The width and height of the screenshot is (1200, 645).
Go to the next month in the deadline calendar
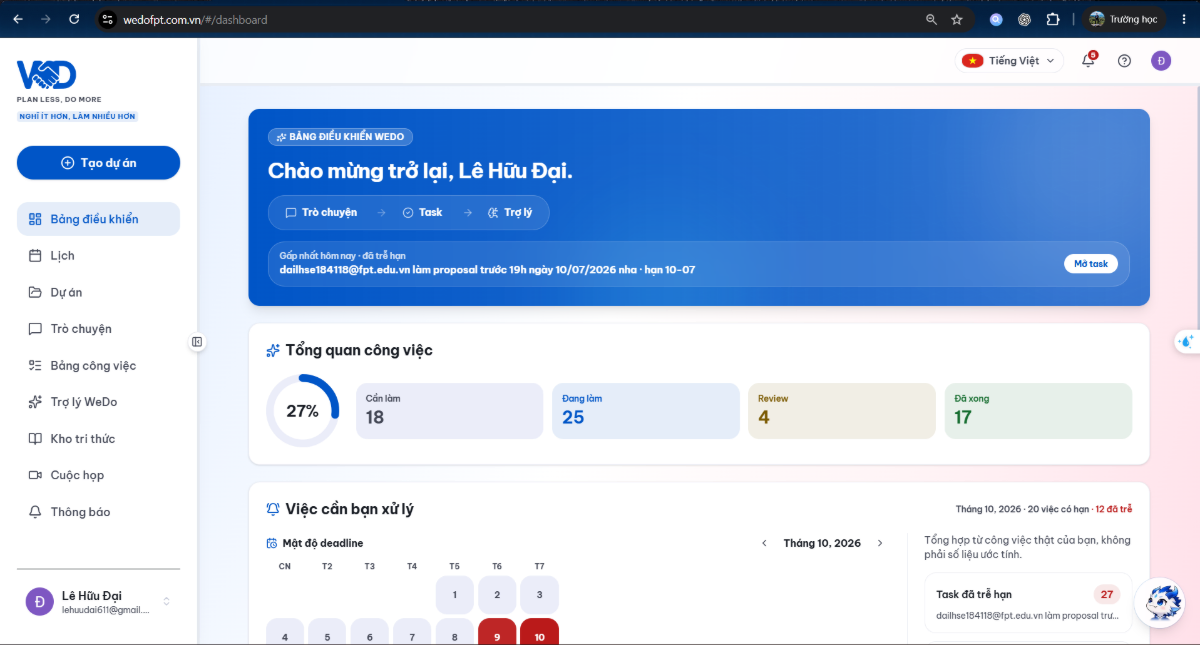click(880, 543)
